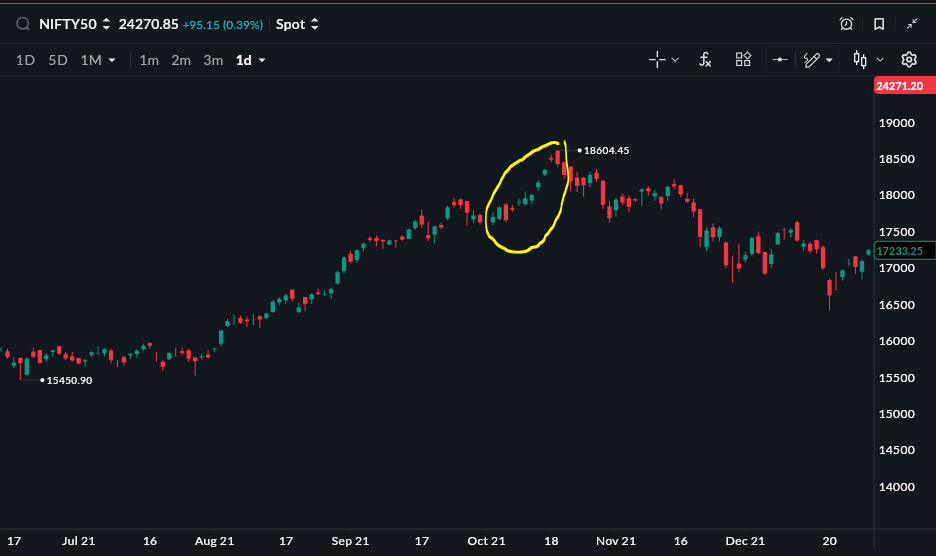
Task: Click the Aug 21 date label
Action: coord(214,541)
